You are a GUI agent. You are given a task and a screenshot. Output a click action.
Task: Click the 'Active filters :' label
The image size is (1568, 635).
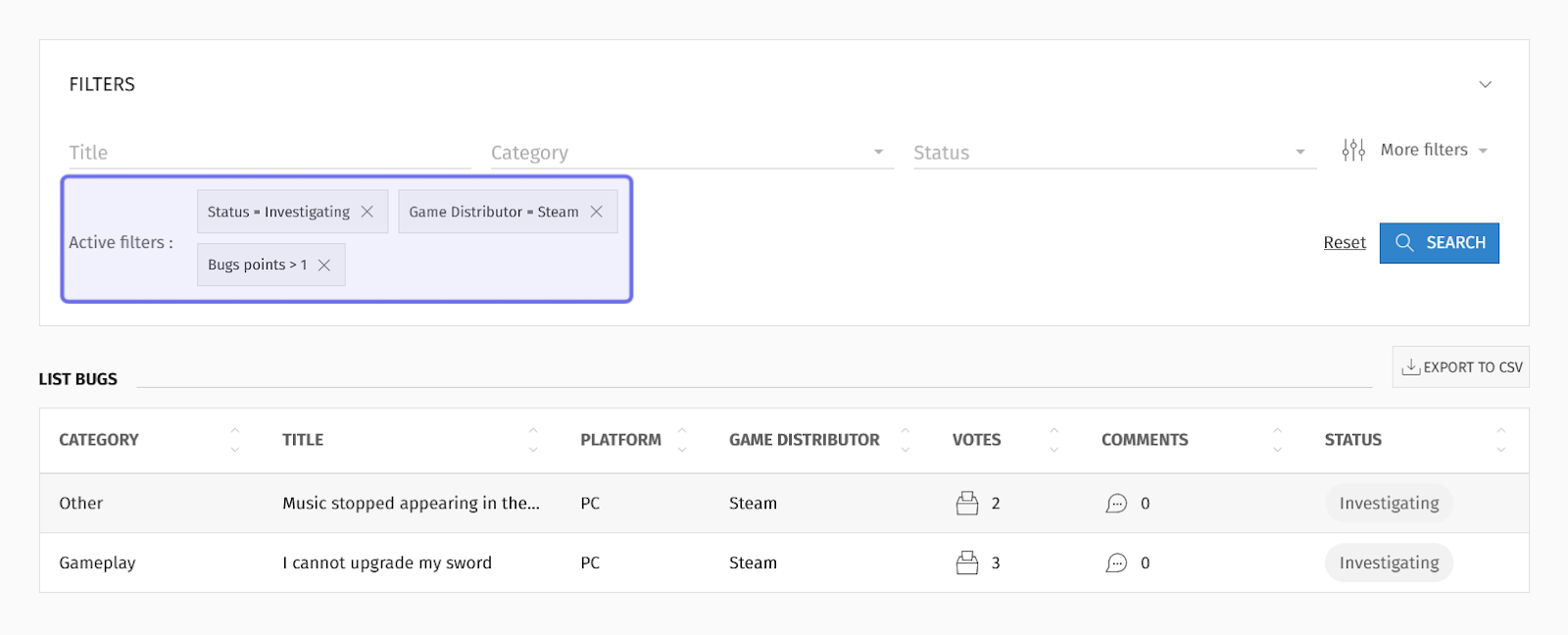121,242
